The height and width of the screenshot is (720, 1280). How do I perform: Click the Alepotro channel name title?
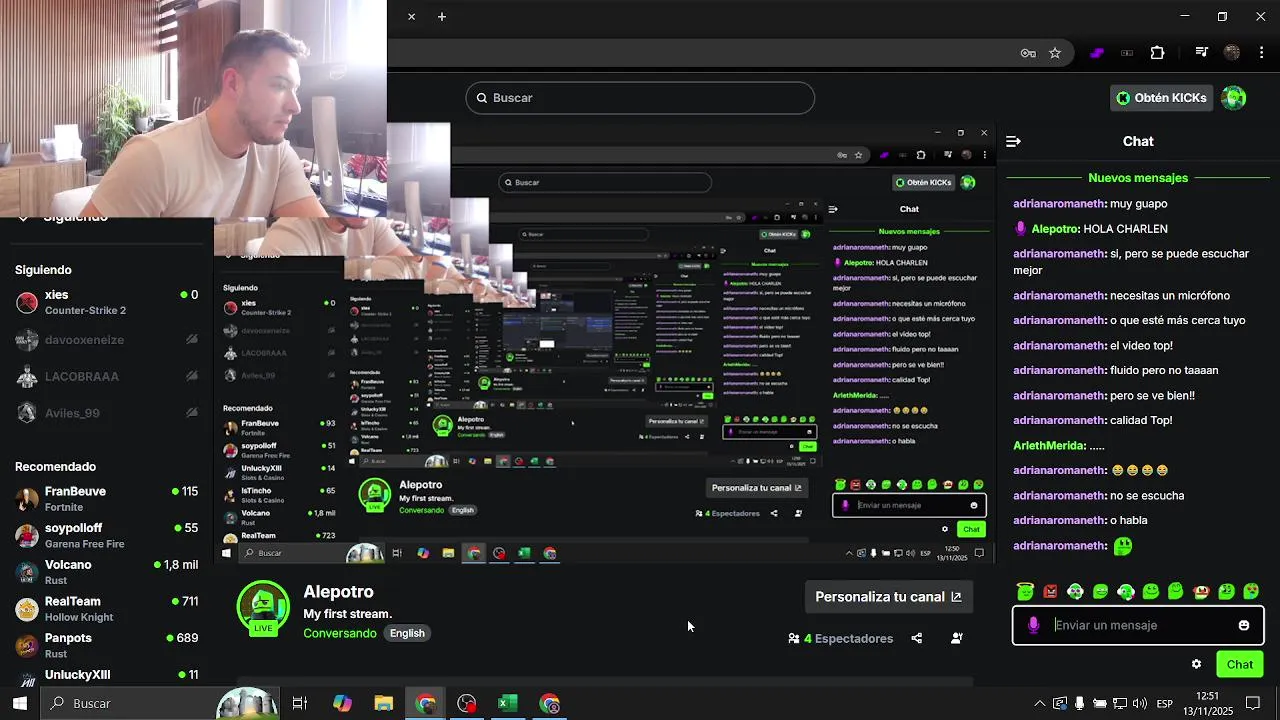(x=338, y=592)
